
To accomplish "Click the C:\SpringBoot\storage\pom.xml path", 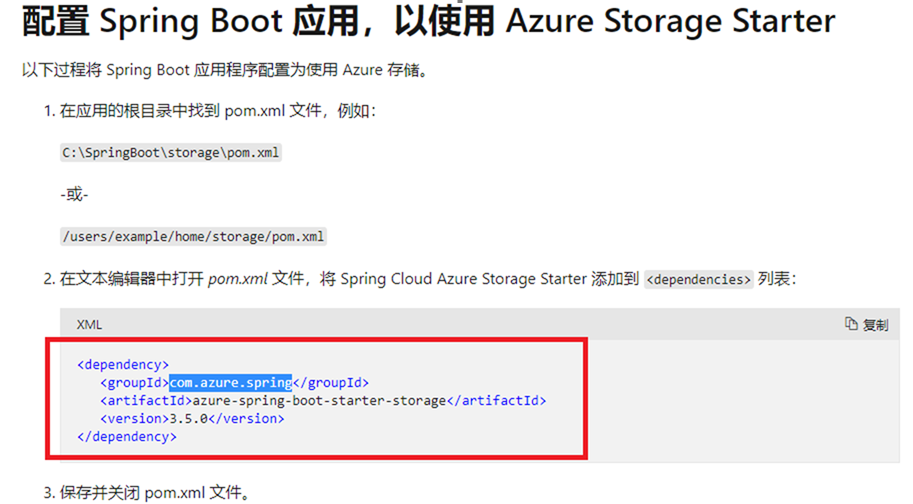I will click(x=171, y=153).
